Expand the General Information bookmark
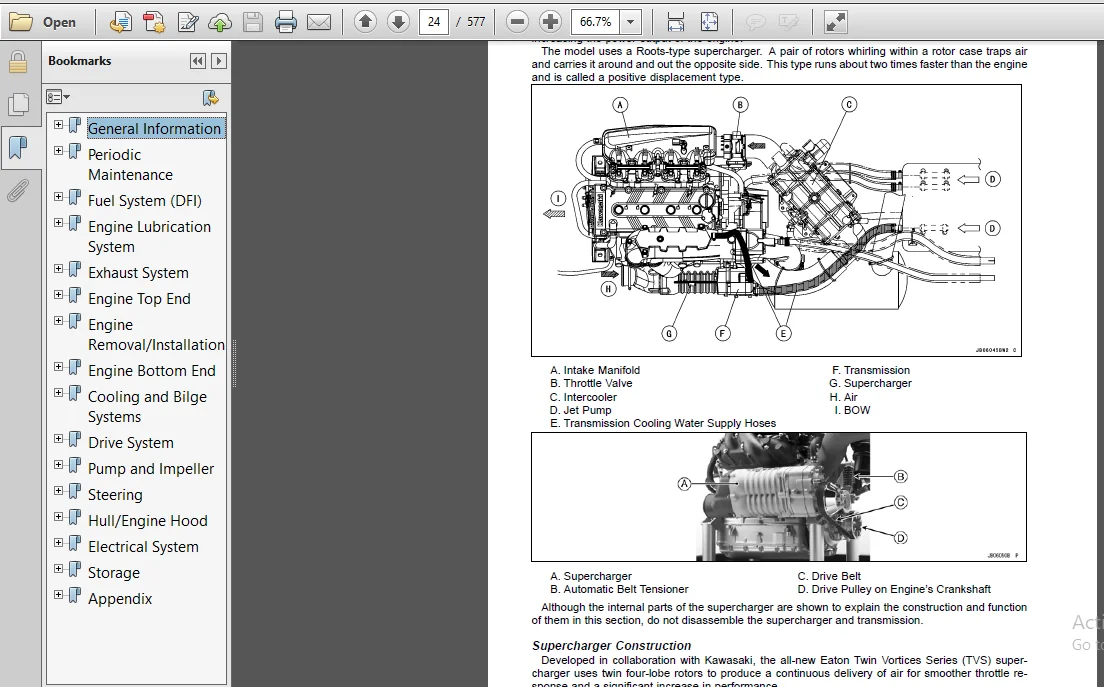Viewport: 1104px width, 687px height. 58,125
